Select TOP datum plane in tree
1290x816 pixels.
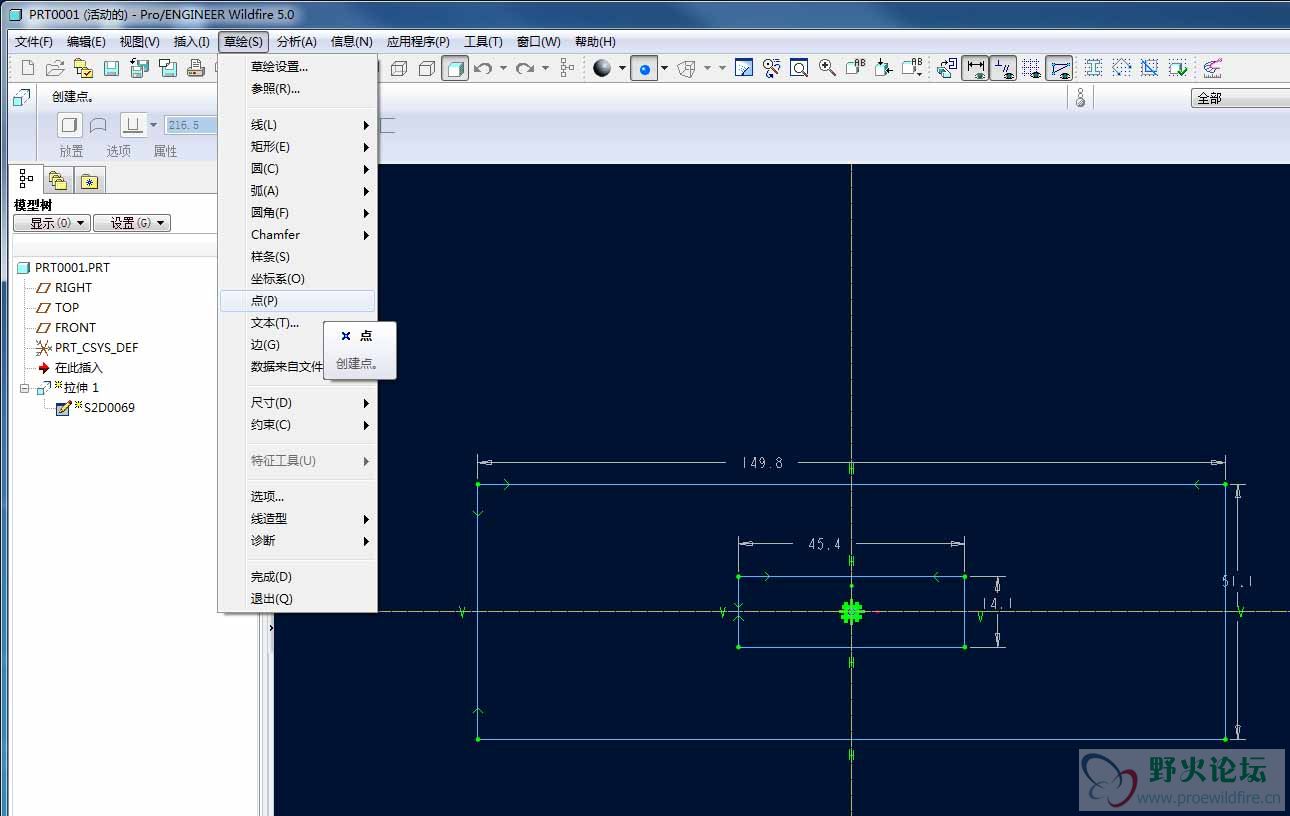(x=67, y=308)
